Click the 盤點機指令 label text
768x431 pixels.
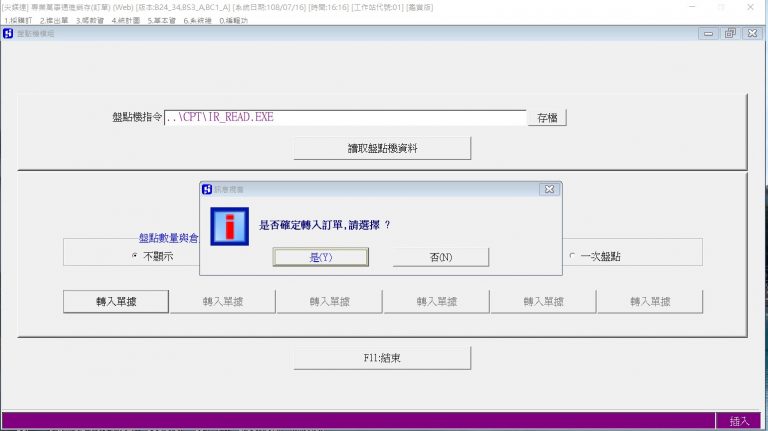point(137,117)
